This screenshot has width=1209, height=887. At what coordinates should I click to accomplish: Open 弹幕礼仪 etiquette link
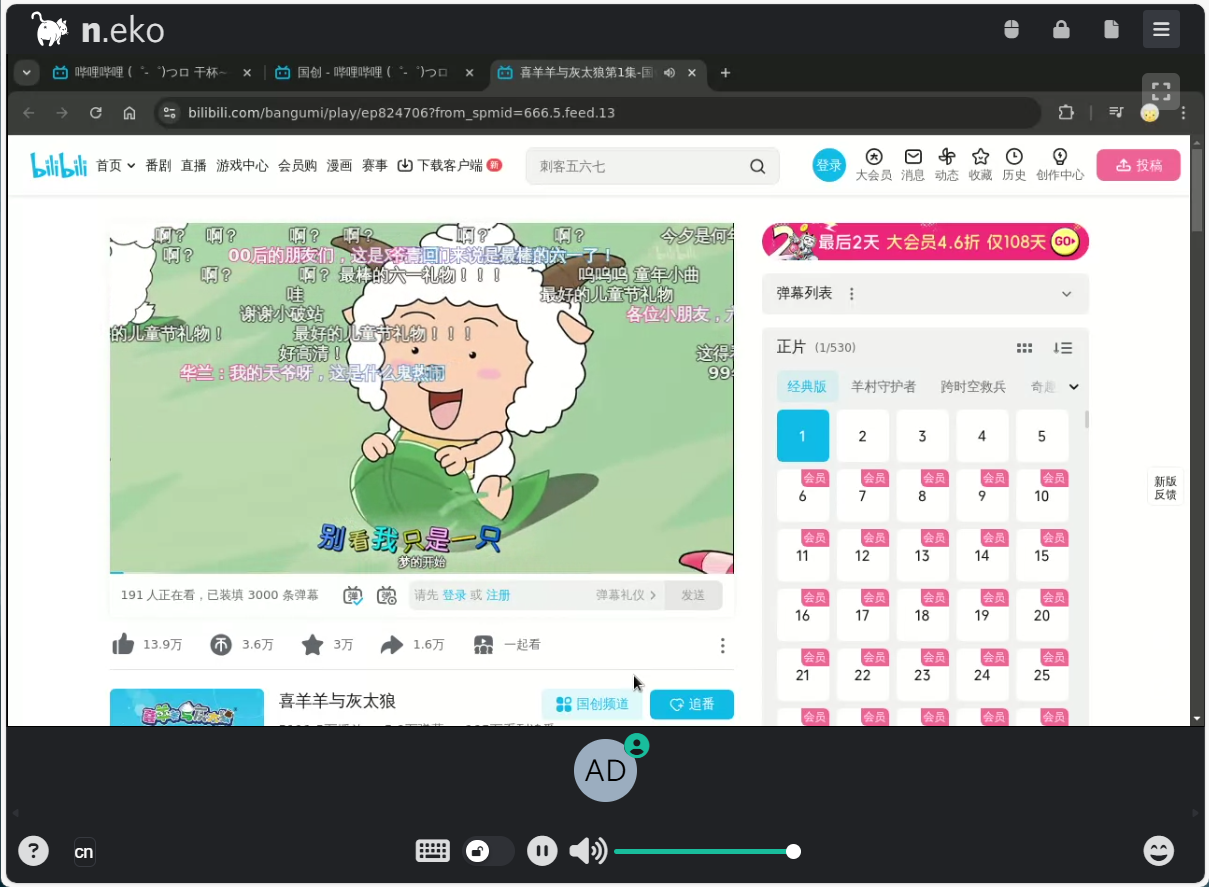[x=626, y=595]
